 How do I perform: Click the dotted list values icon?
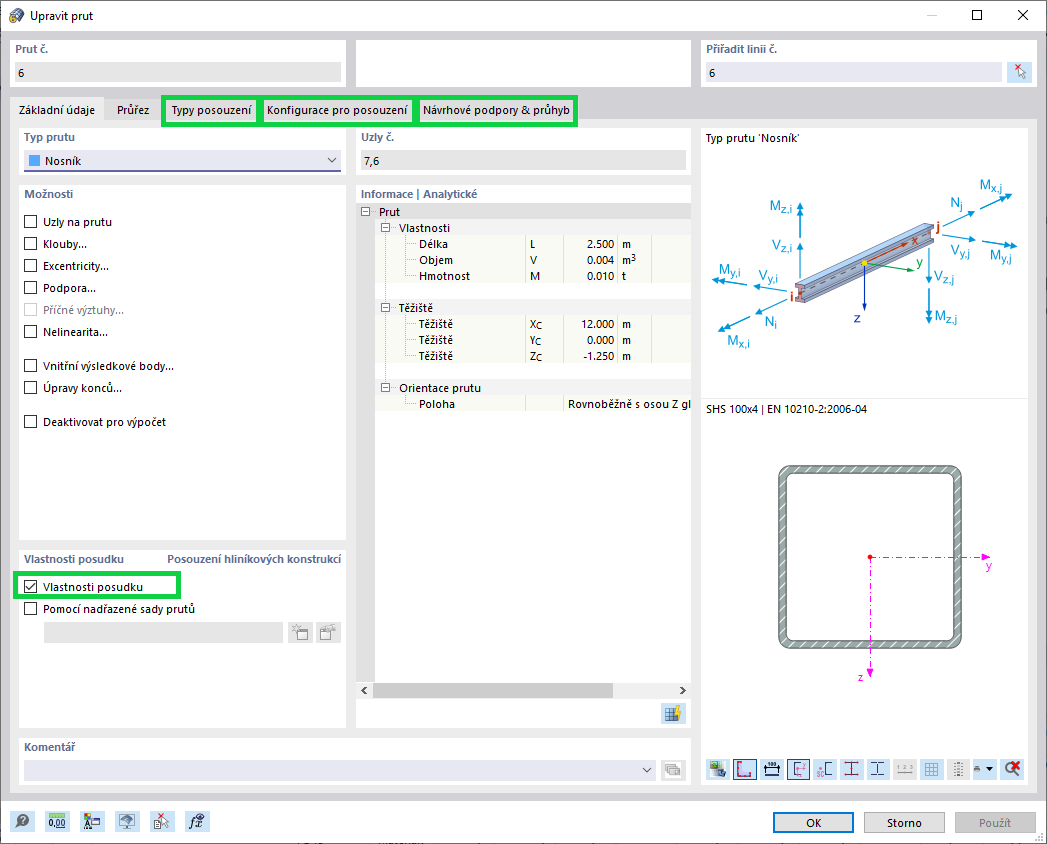958,769
